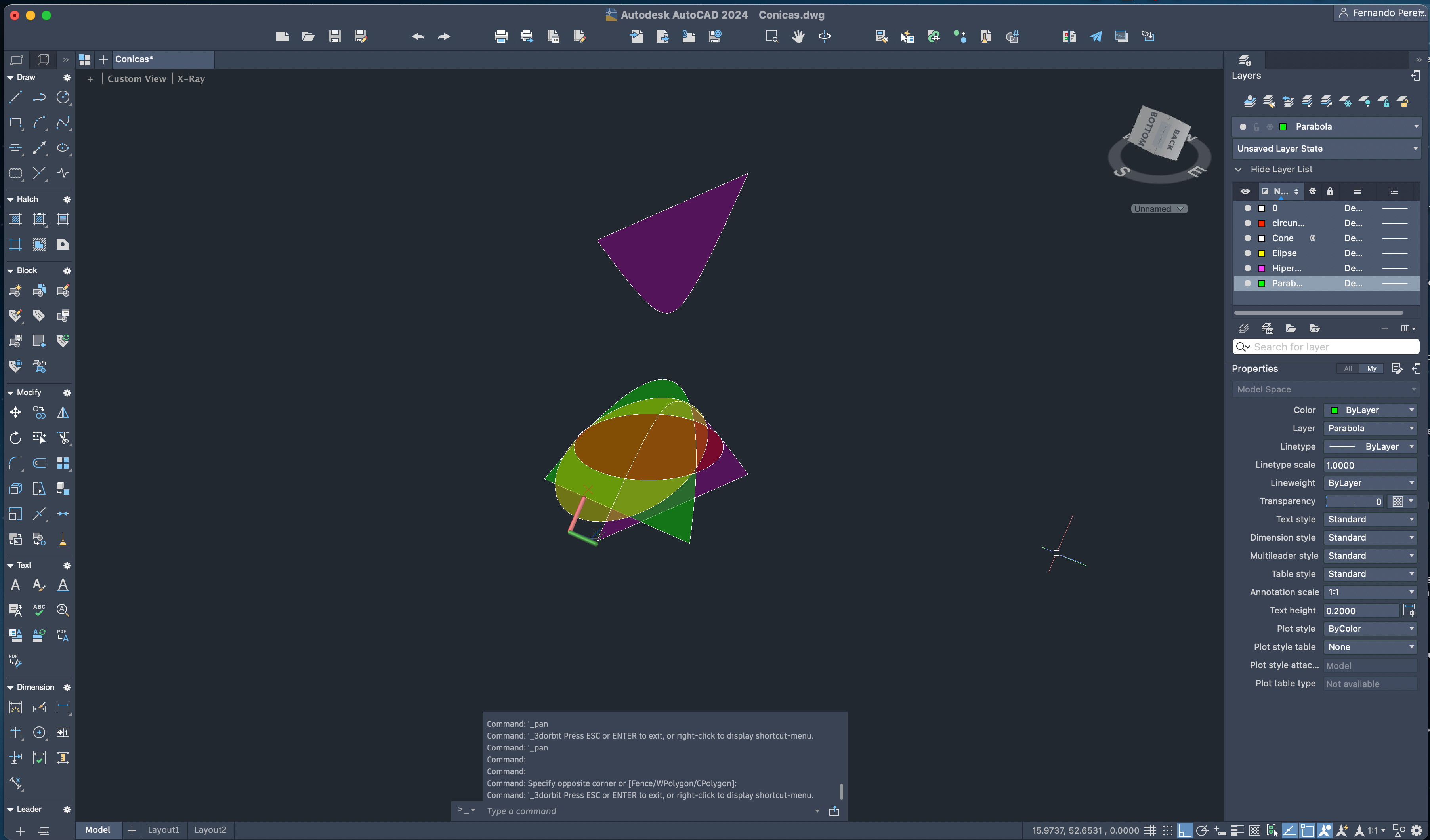Select the Copy tool in Modify
Image resolution: width=1430 pixels, height=840 pixels.
(x=39, y=413)
